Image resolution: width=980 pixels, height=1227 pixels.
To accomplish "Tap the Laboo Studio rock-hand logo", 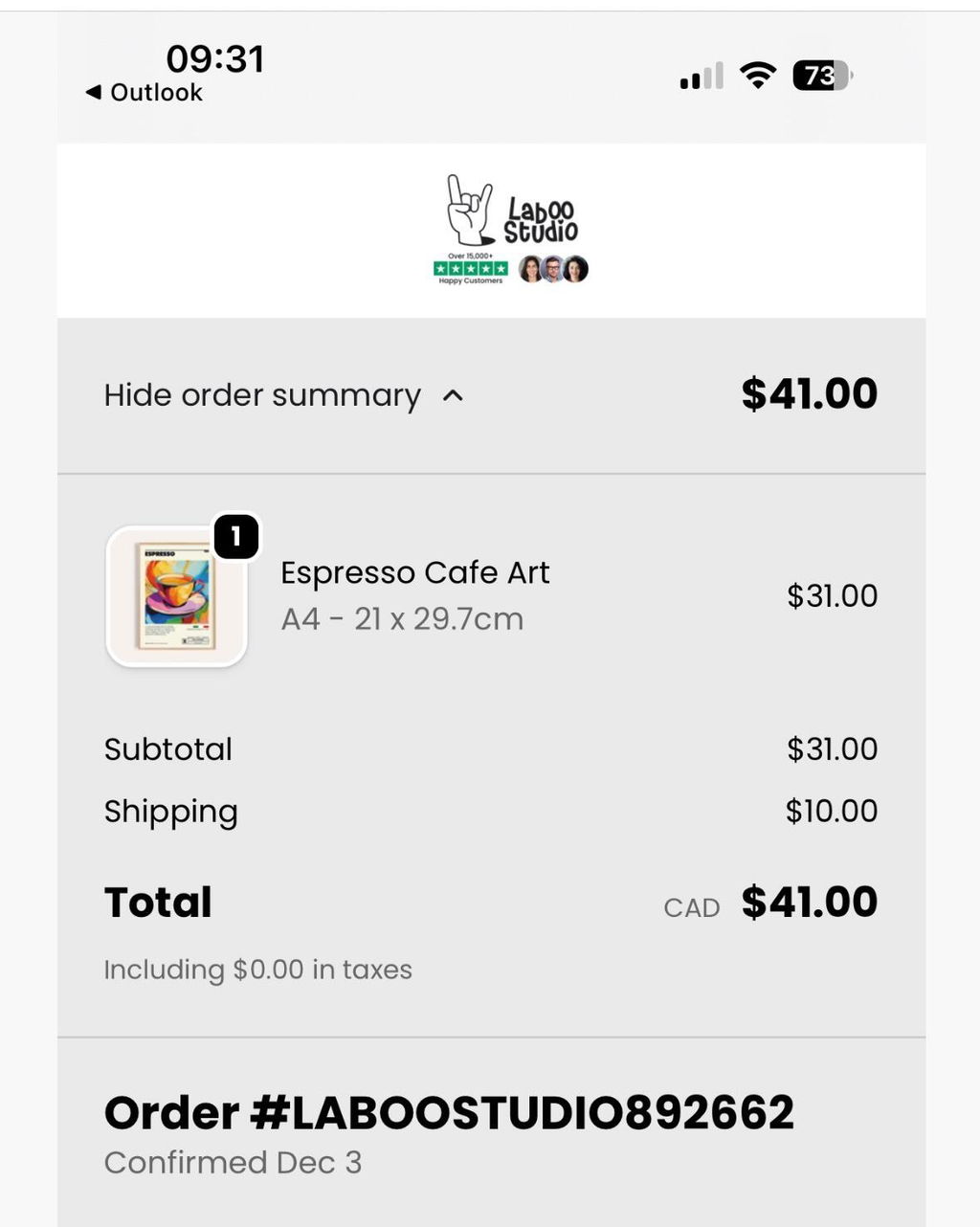I will [x=512, y=211].
